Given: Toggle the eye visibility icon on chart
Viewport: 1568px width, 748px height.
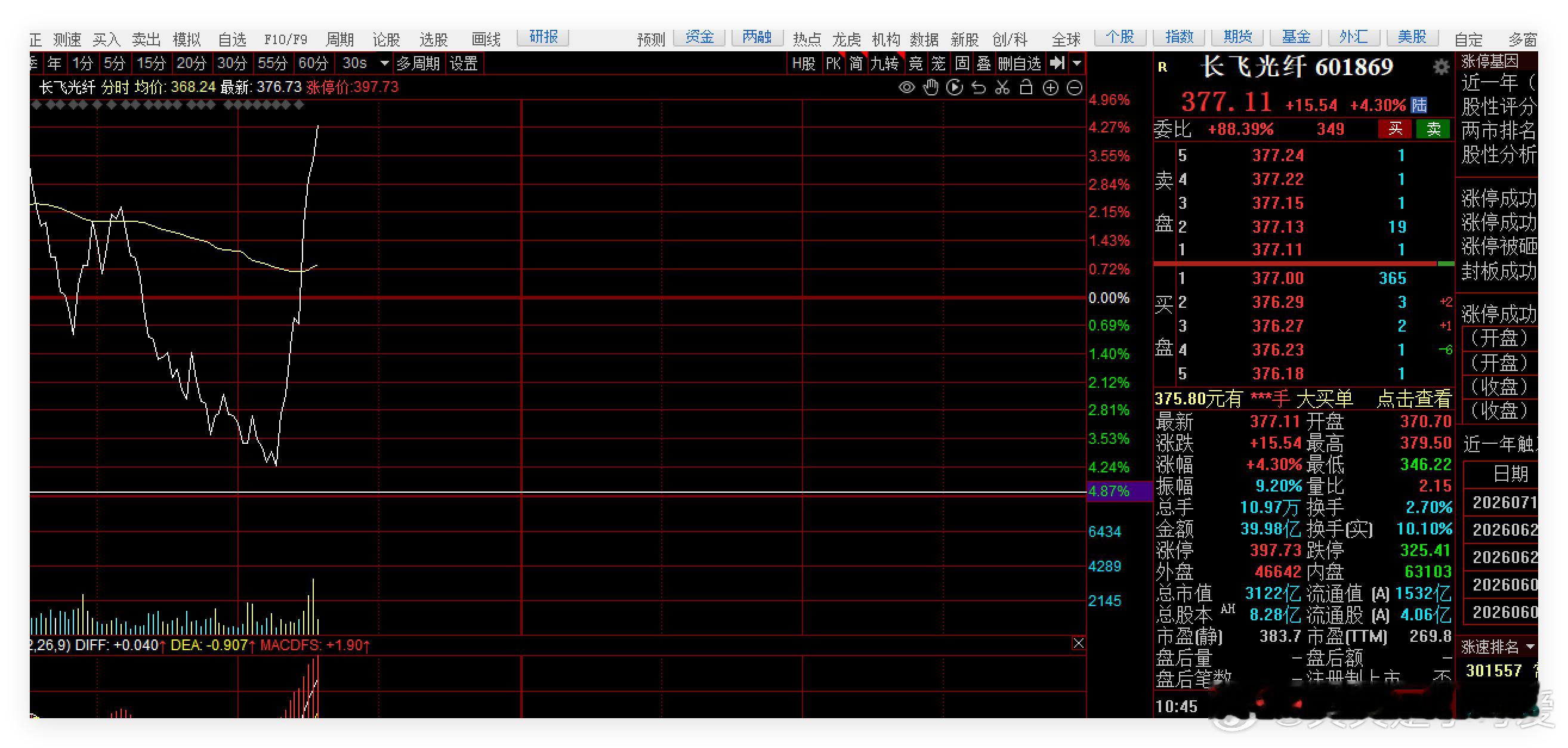Looking at the screenshot, I should (x=906, y=88).
